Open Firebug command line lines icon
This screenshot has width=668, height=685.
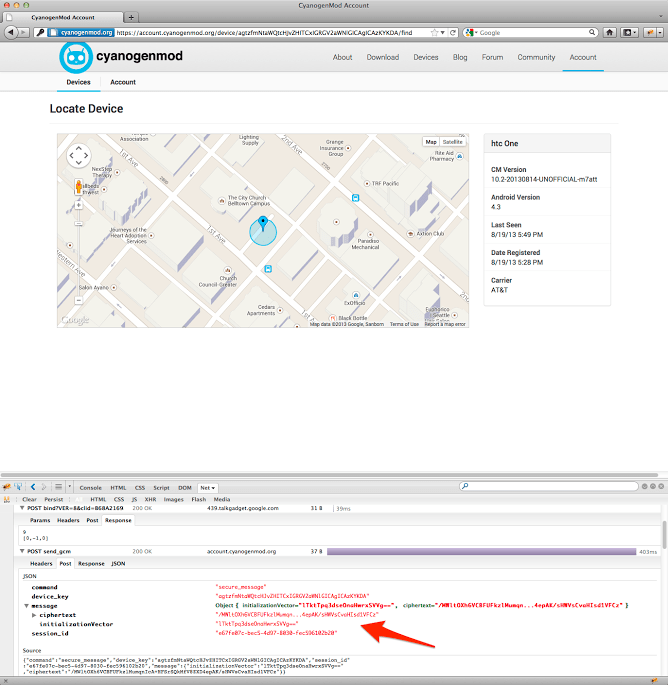(58, 487)
